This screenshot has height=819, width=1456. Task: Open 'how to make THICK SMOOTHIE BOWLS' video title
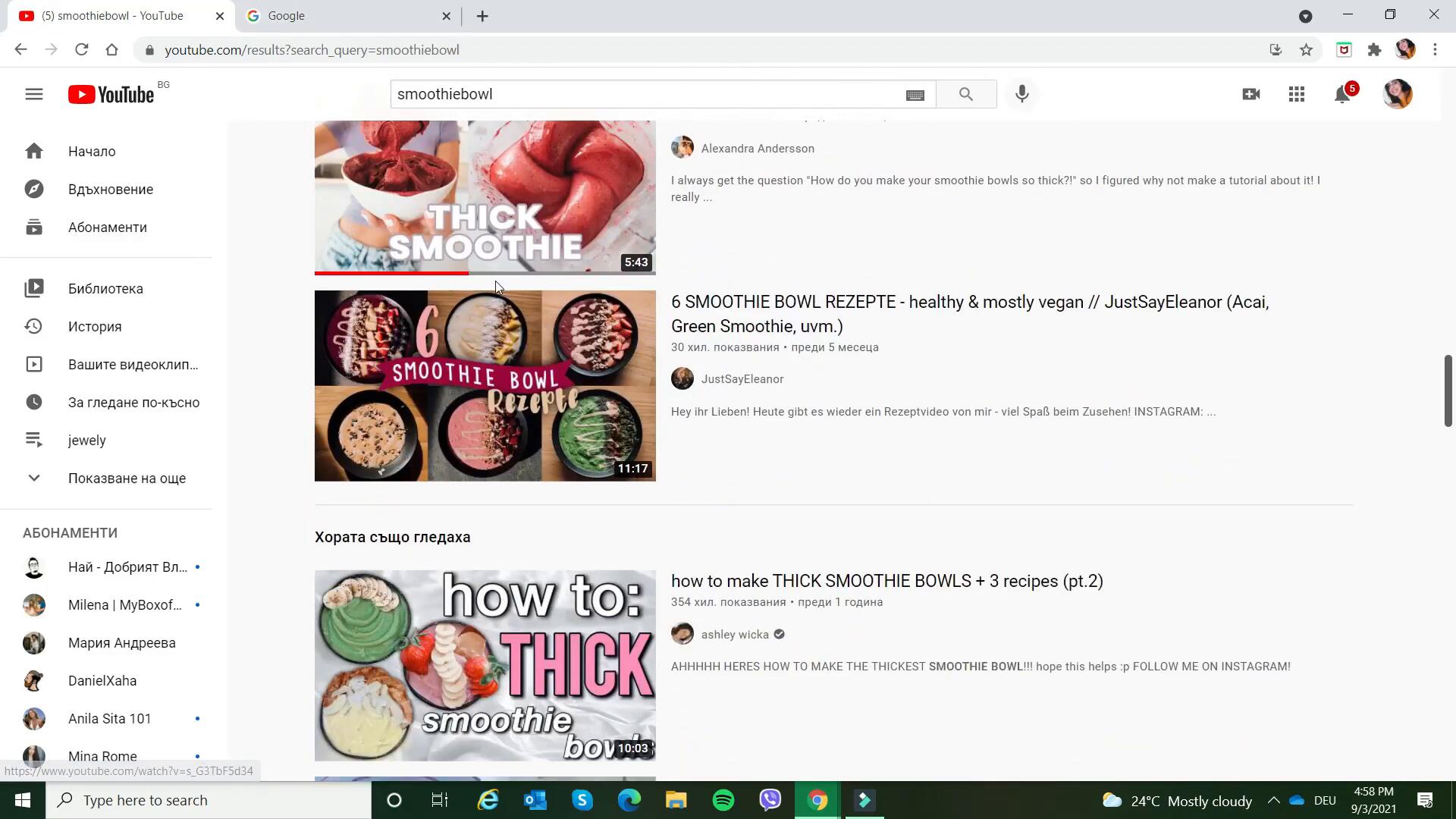pyautogui.click(x=886, y=581)
